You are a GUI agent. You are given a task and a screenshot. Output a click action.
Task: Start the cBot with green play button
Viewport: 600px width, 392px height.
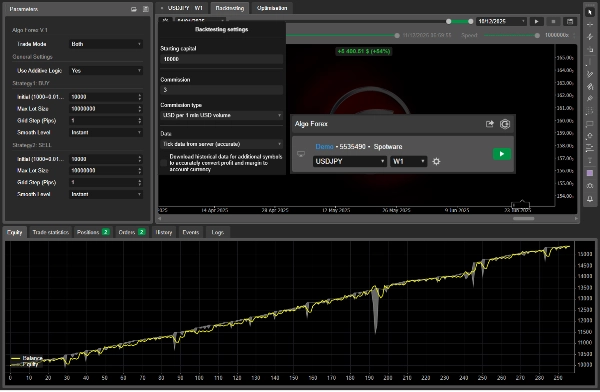pyautogui.click(x=502, y=154)
